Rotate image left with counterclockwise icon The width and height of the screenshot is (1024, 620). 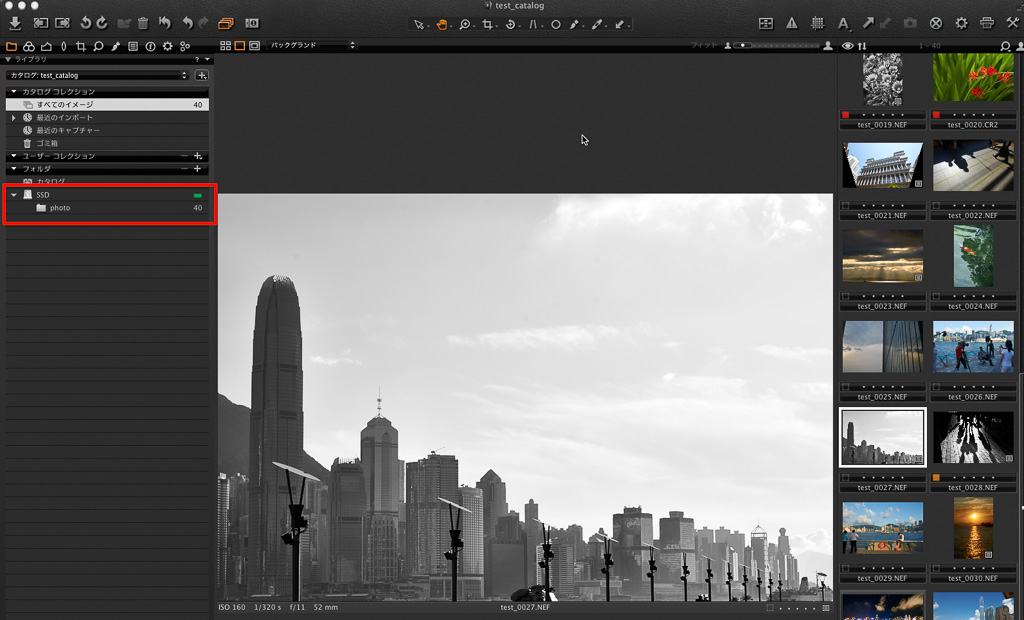[85, 23]
